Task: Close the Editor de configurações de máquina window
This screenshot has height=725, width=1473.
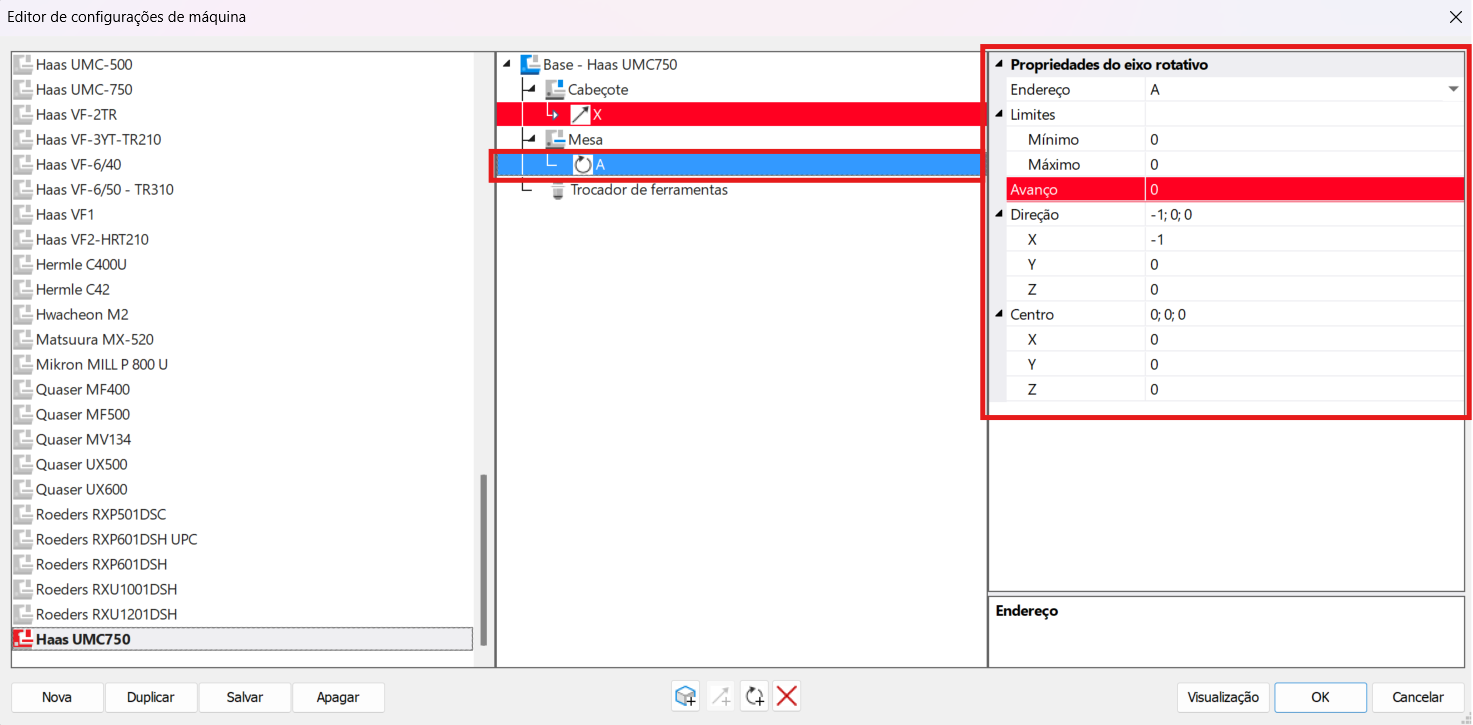Action: [1455, 17]
